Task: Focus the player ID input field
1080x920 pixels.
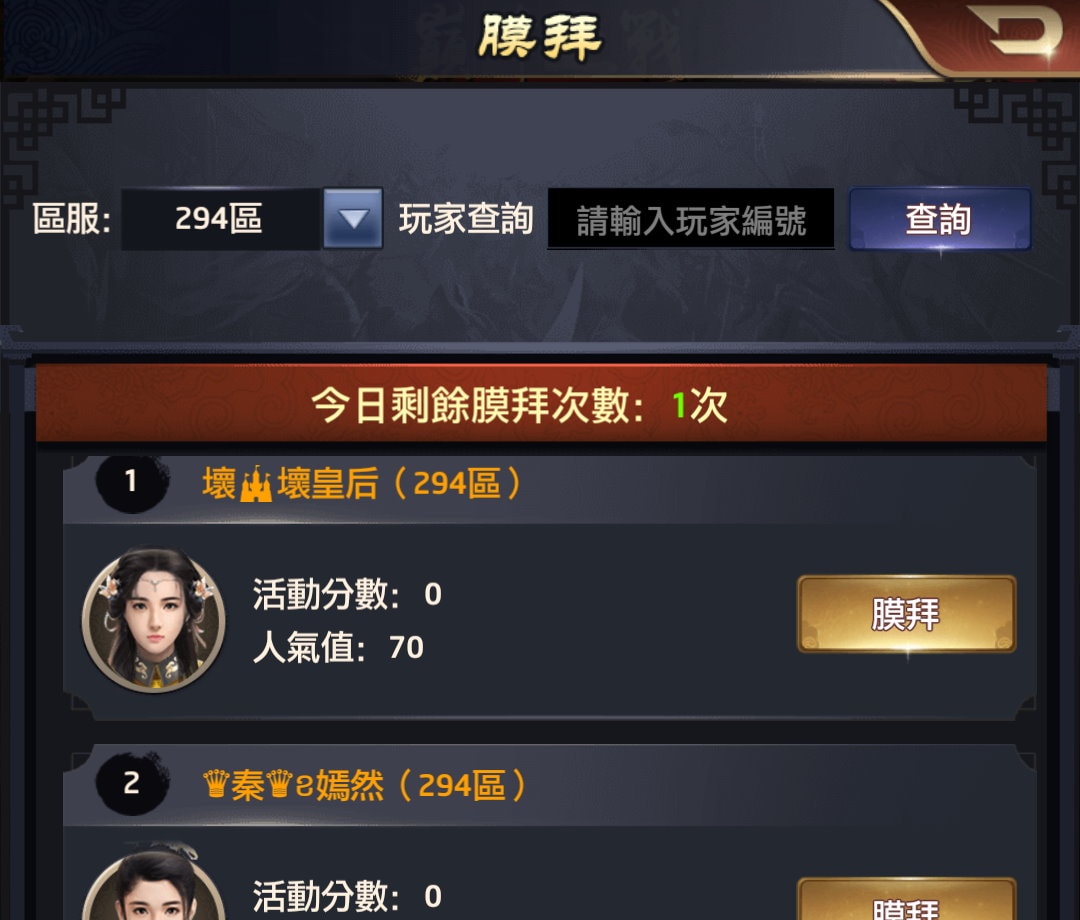Action: [x=691, y=219]
